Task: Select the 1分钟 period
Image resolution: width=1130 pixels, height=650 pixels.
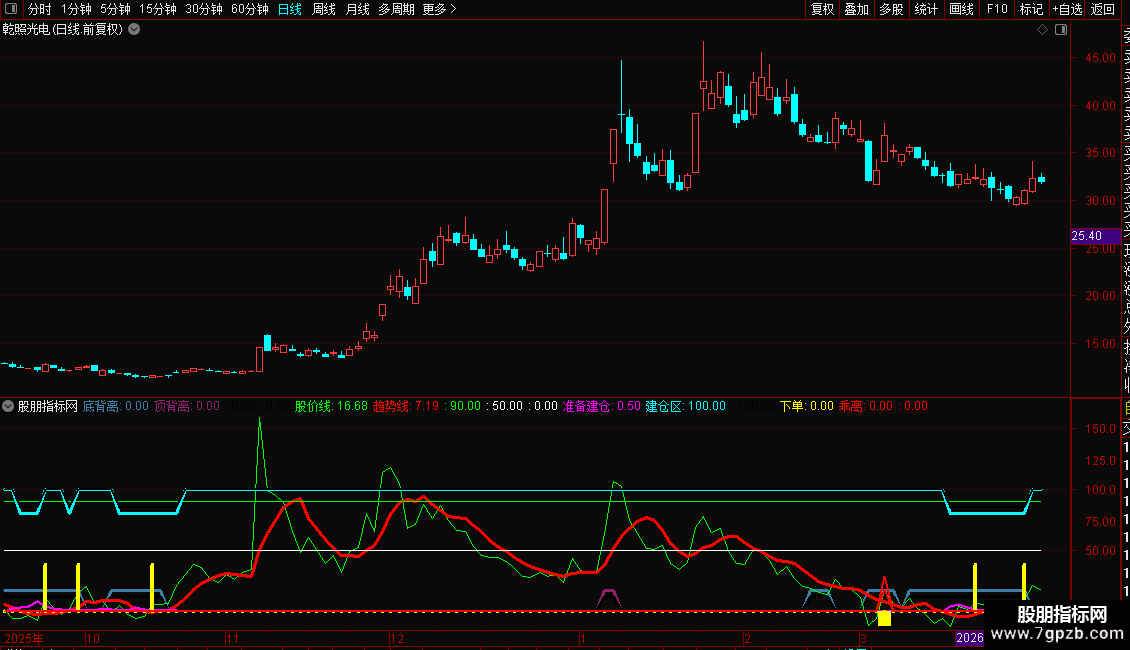Action: 76,9
